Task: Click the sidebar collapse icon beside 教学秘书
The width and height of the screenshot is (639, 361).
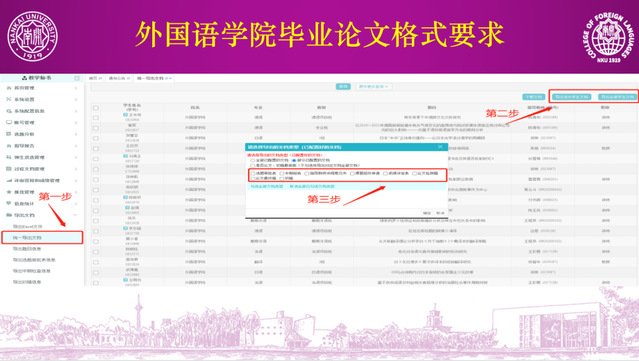Action: [x=77, y=78]
